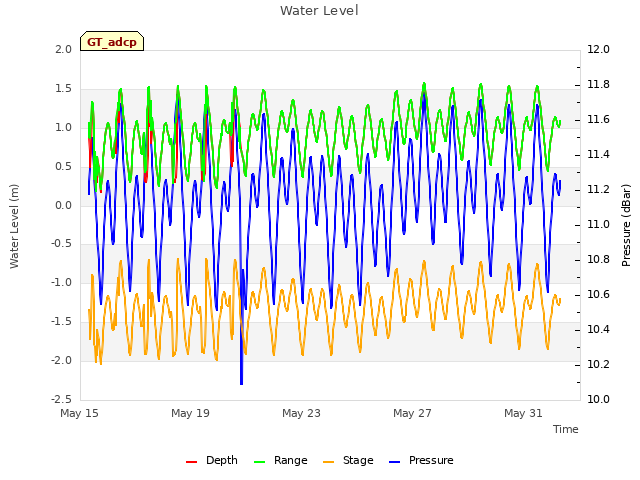The height and width of the screenshot is (480, 640).
Task: Click the orange Stage legend swatch
Action: 329,462
